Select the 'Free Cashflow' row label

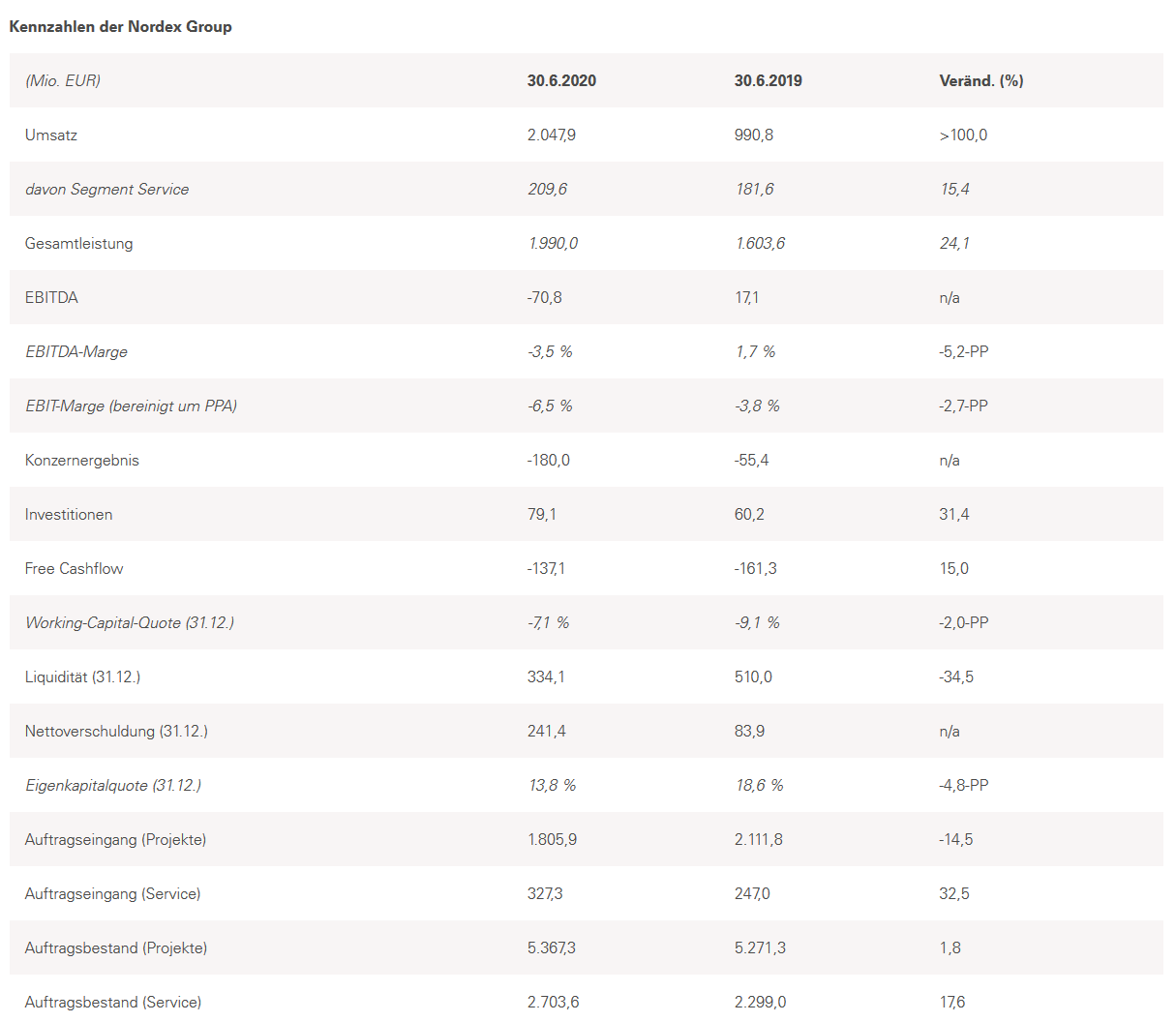[75, 569]
